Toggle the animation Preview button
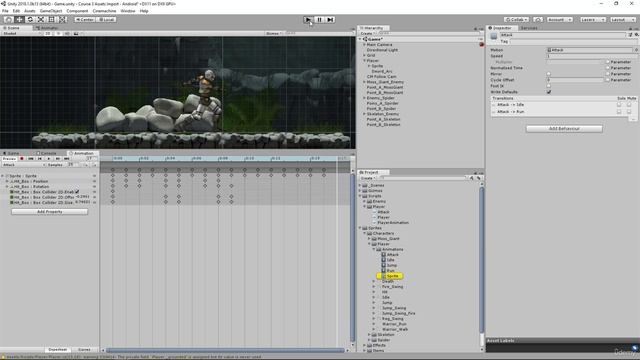This screenshot has height=360, width=640. 9,158
